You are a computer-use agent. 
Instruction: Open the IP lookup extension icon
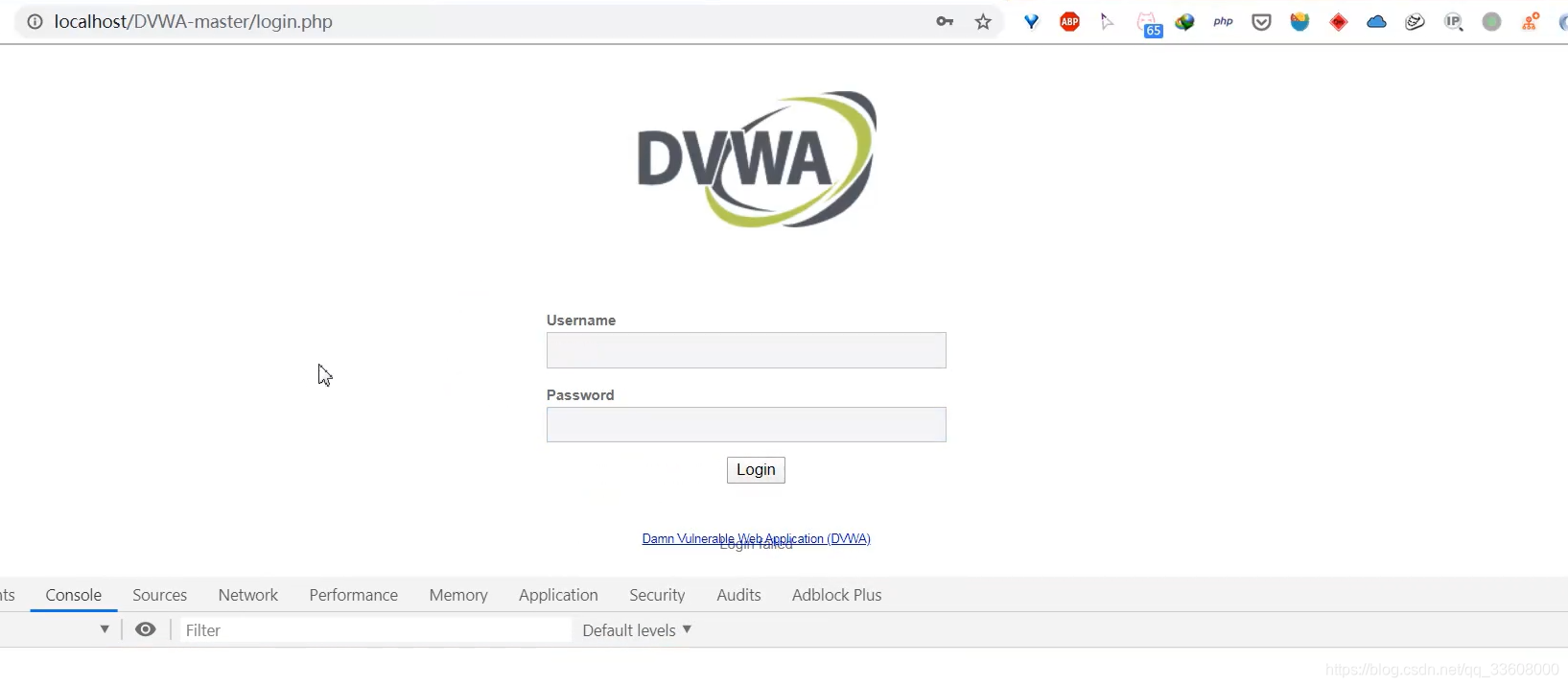(x=1454, y=21)
